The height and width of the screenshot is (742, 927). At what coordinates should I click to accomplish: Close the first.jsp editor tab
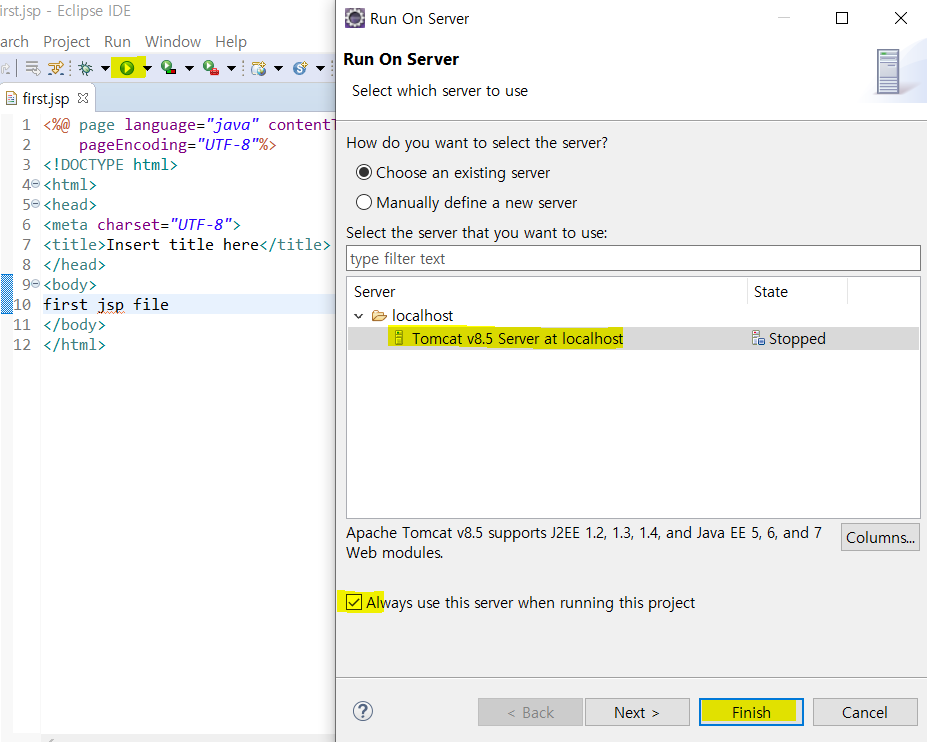click(x=83, y=98)
